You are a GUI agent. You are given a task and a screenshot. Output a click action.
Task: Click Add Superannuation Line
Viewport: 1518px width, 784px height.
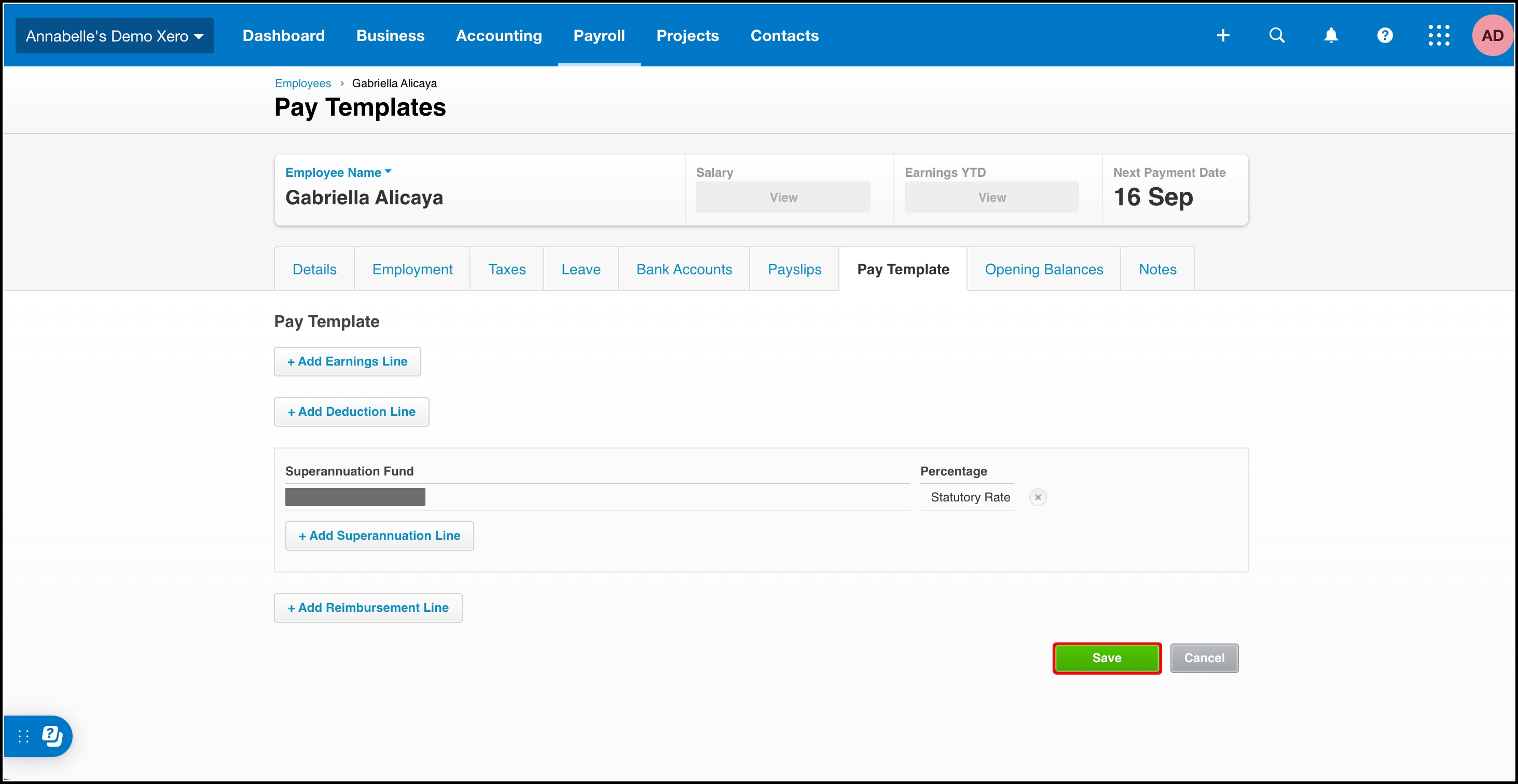(x=379, y=536)
